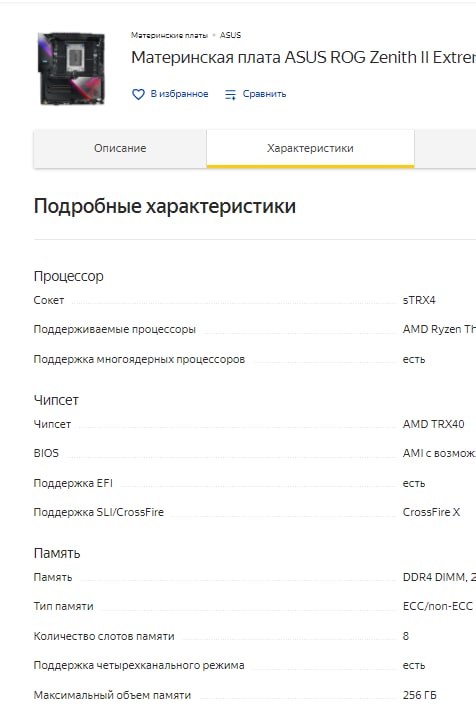Click the Чипсет section heading

click(56, 400)
